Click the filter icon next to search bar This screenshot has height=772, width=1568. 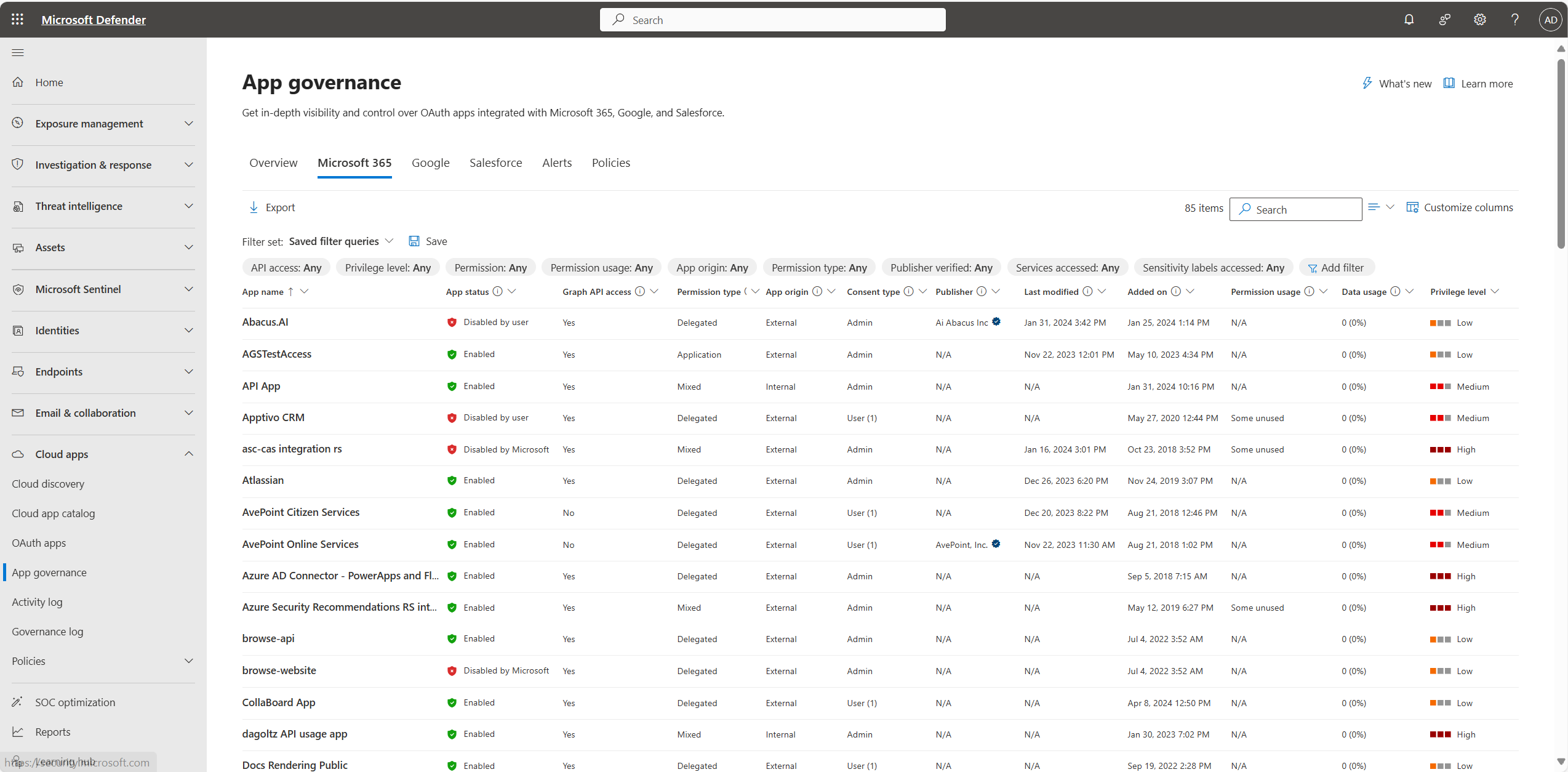(x=1375, y=207)
